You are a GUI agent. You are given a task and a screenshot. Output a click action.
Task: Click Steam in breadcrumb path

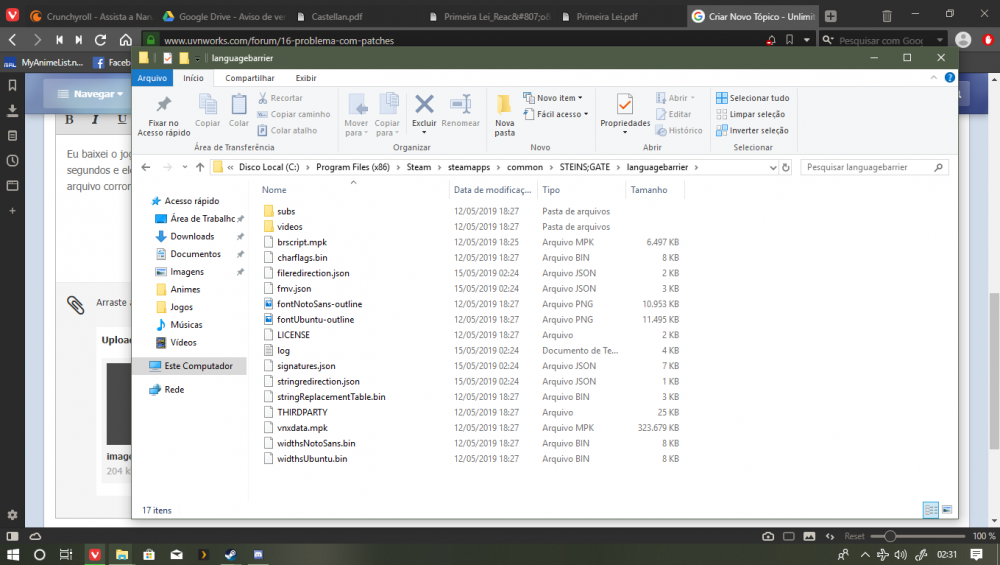pos(418,167)
